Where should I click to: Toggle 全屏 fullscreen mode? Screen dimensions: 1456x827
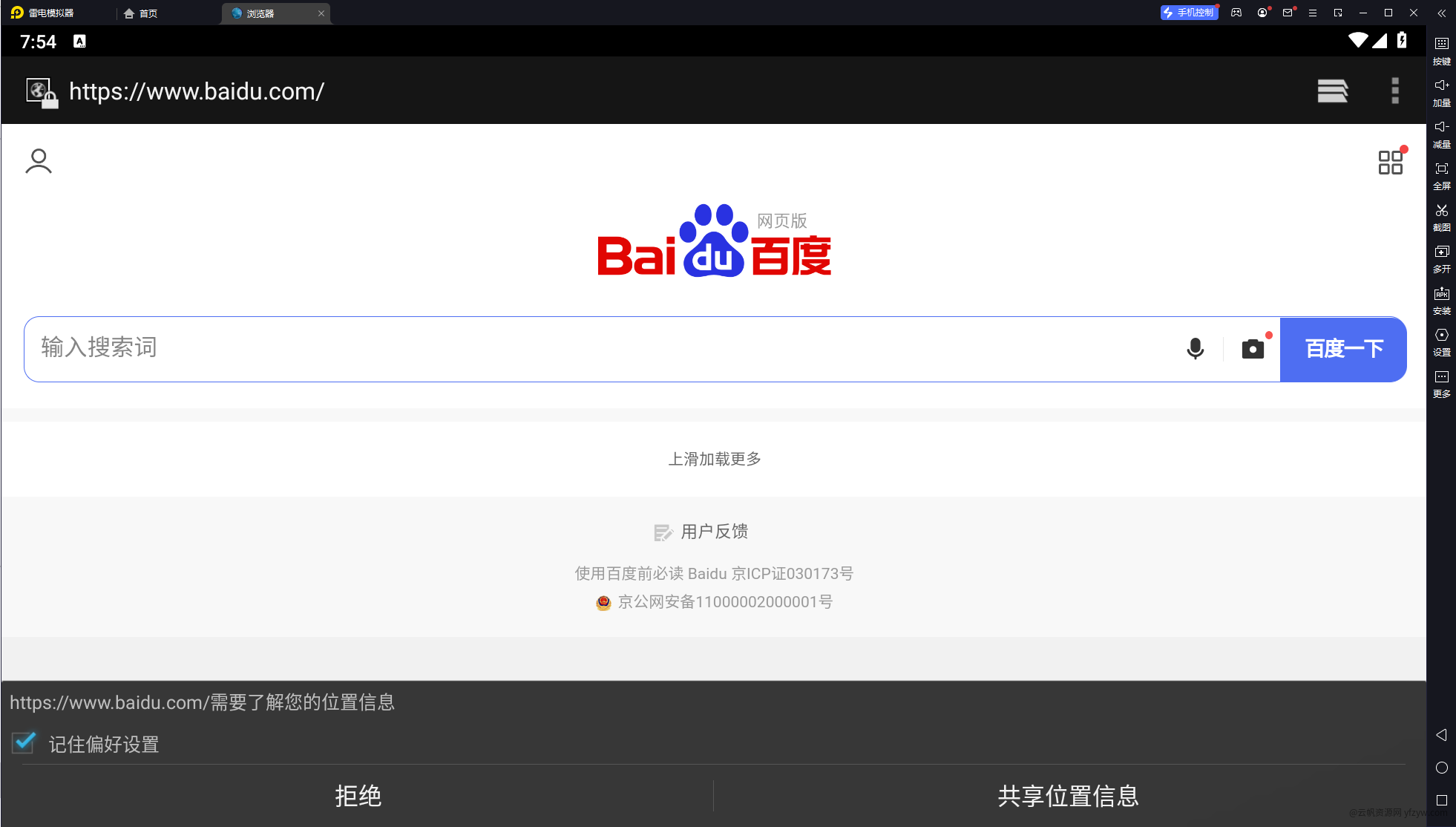pyautogui.click(x=1441, y=174)
